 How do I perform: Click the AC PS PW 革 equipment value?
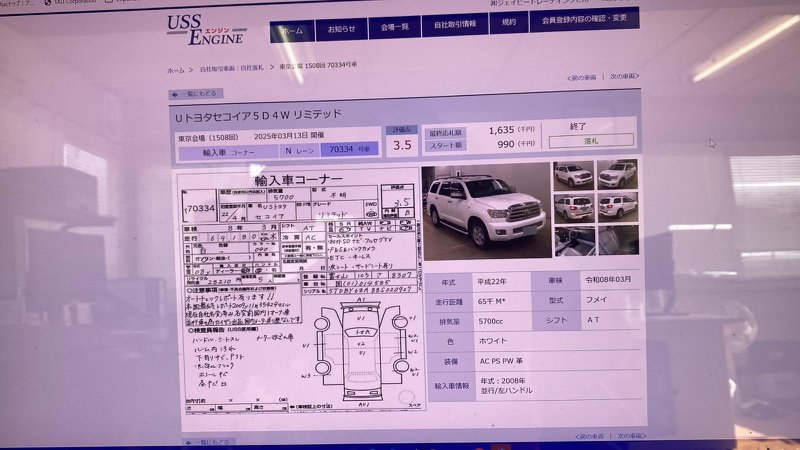(x=501, y=361)
